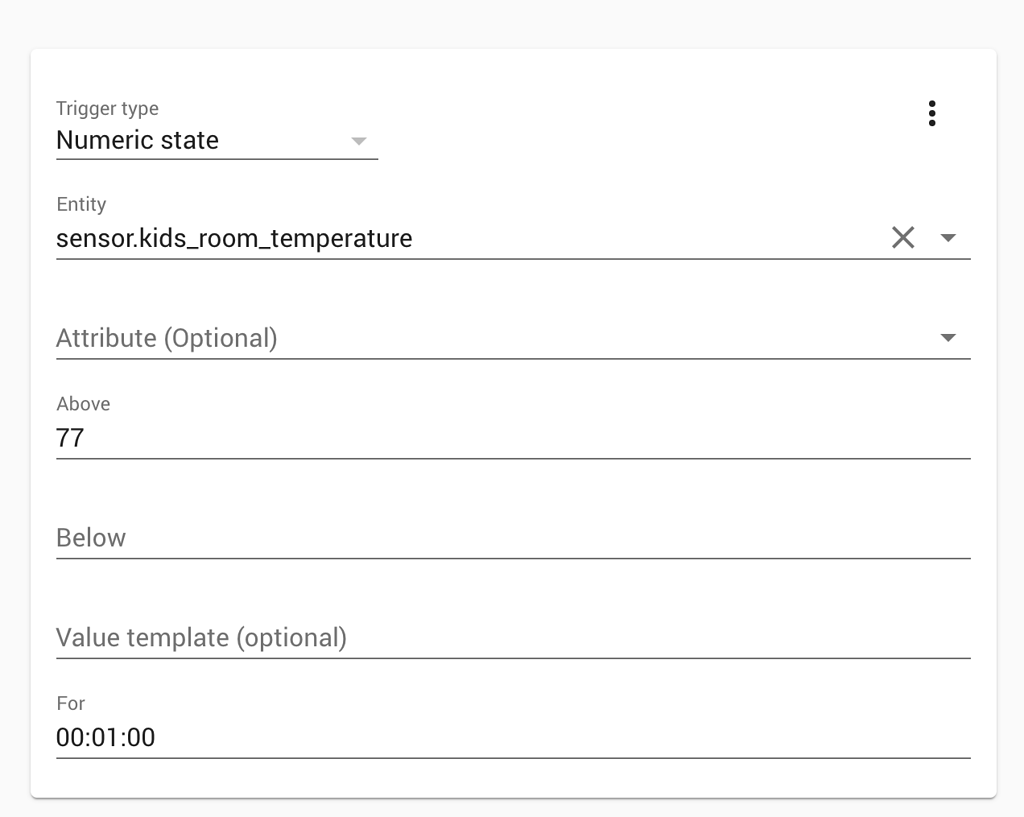Viewport: 1024px width, 817px height.
Task: Click the Above label text
Action: [83, 404]
